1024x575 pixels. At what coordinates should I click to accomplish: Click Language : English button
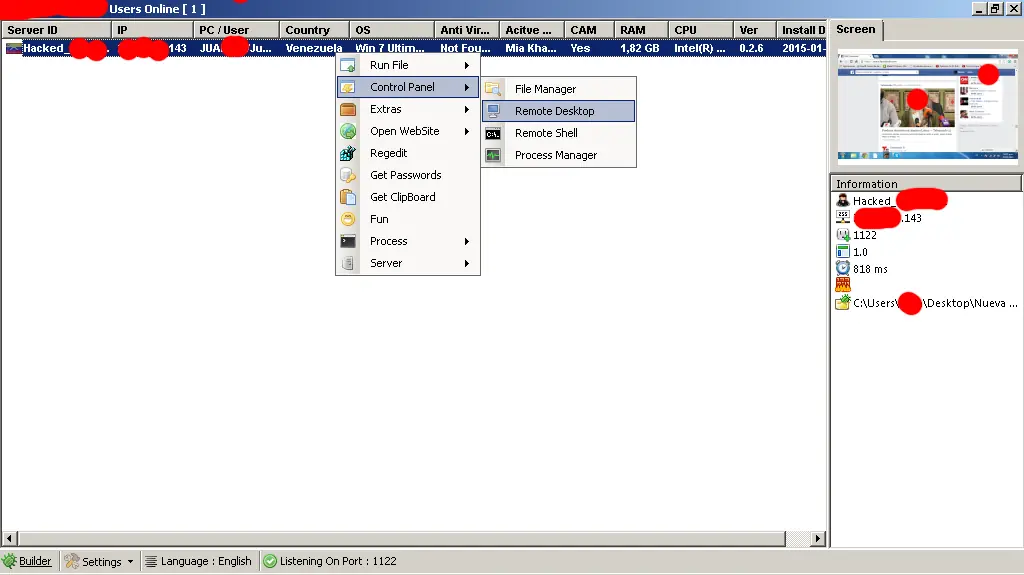[199, 561]
